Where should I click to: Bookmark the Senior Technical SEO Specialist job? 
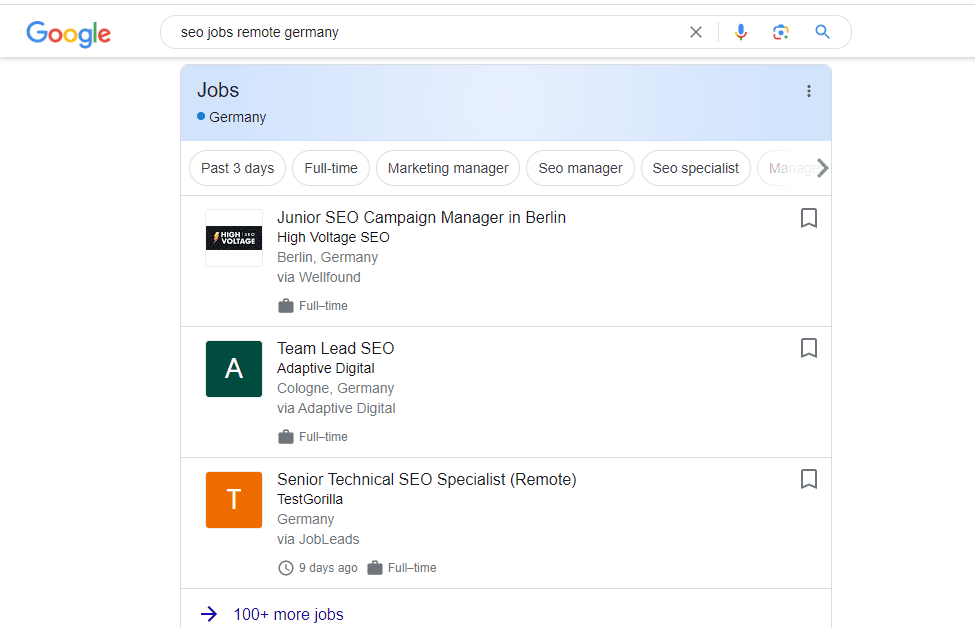pos(809,479)
